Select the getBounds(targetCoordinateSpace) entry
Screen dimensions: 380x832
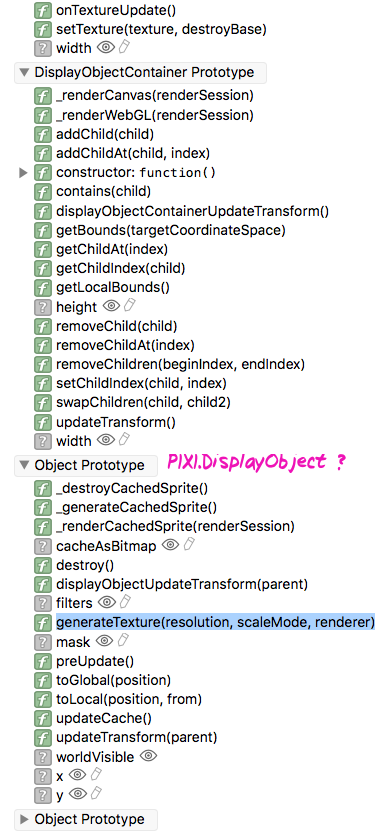pyautogui.click(x=171, y=230)
